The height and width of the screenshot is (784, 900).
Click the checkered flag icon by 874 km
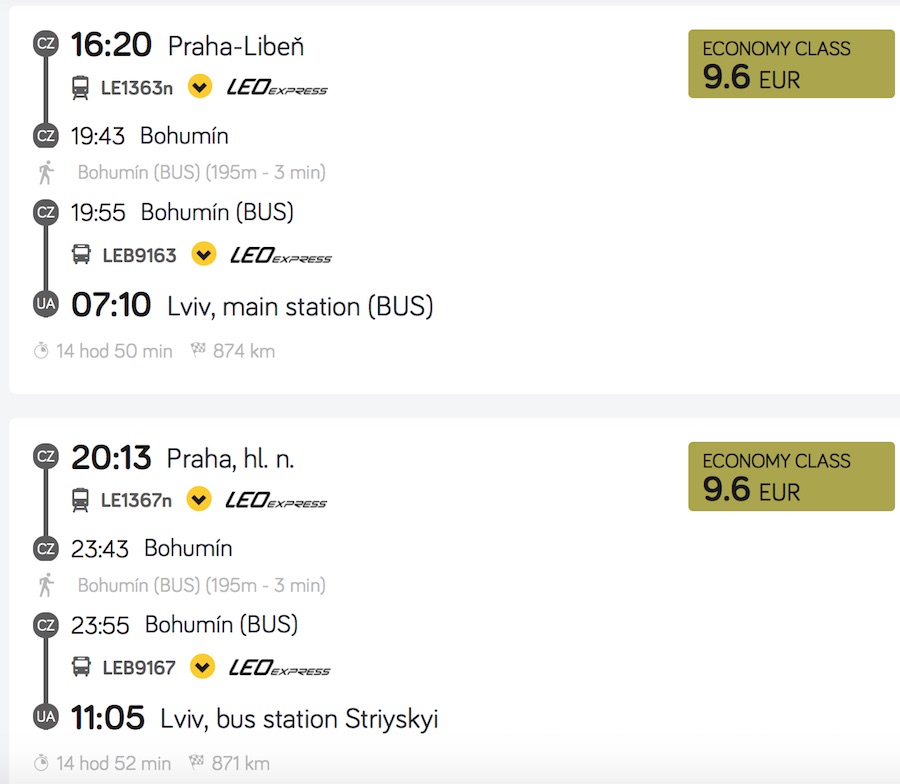[x=198, y=351]
